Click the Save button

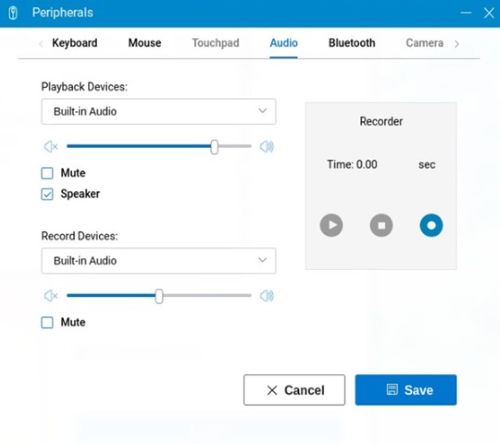[406, 390]
